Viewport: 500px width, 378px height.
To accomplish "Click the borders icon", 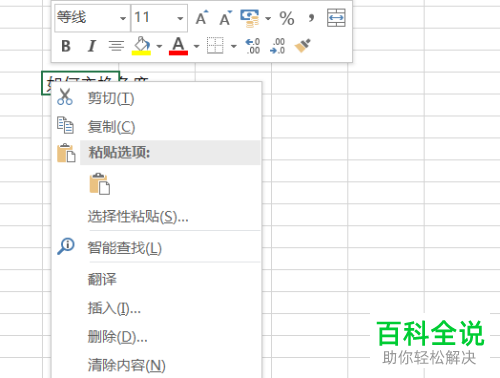I will pyautogui.click(x=215, y=45).
